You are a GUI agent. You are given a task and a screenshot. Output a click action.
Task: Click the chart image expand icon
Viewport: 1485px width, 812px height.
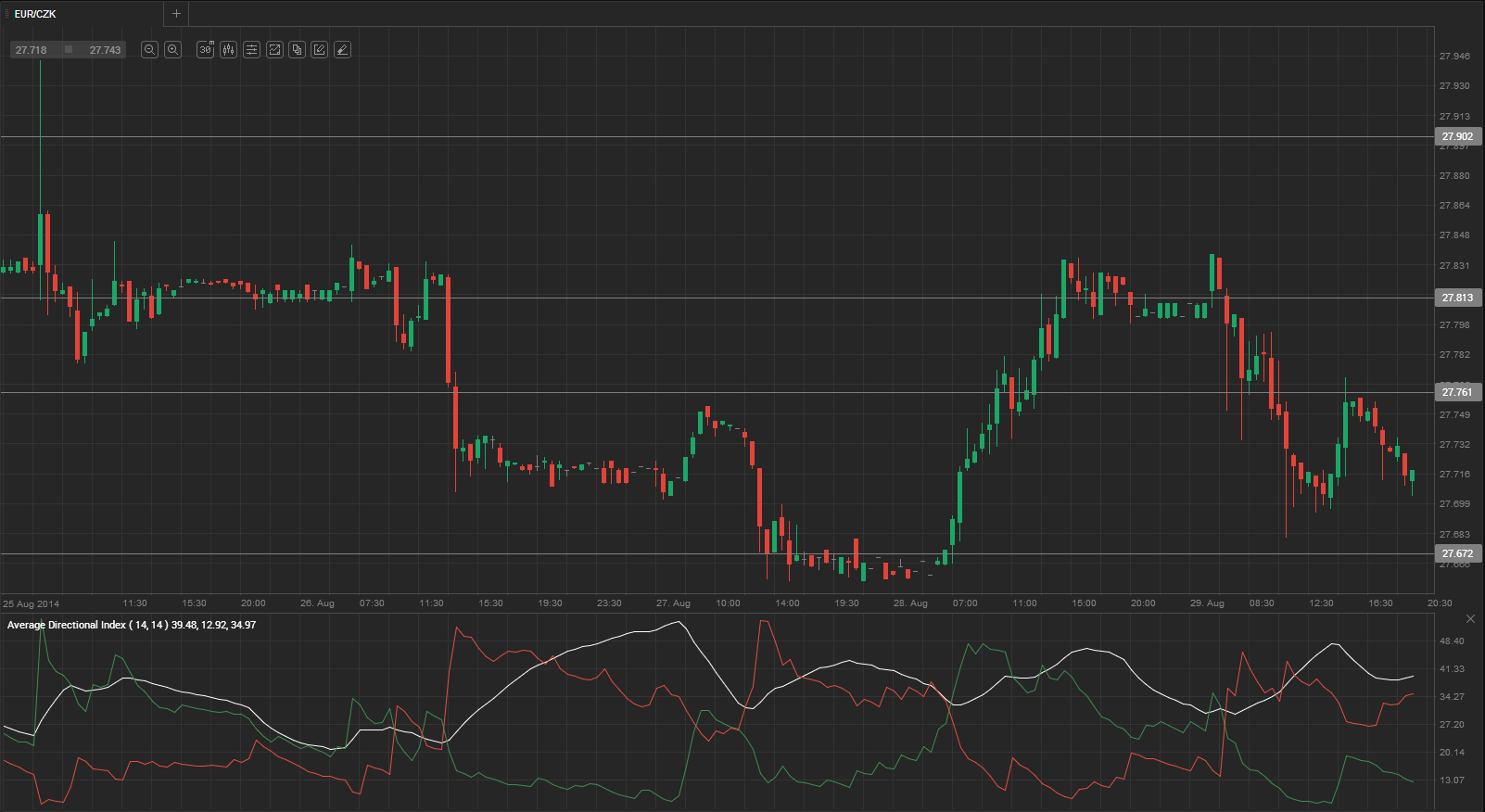click(274, 50)
